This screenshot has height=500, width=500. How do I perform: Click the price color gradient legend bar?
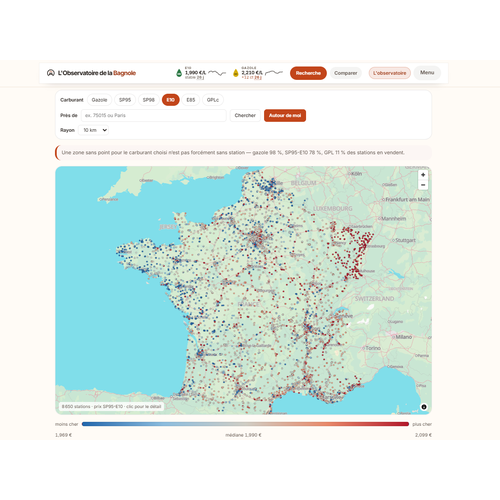(x=245, y=424)
